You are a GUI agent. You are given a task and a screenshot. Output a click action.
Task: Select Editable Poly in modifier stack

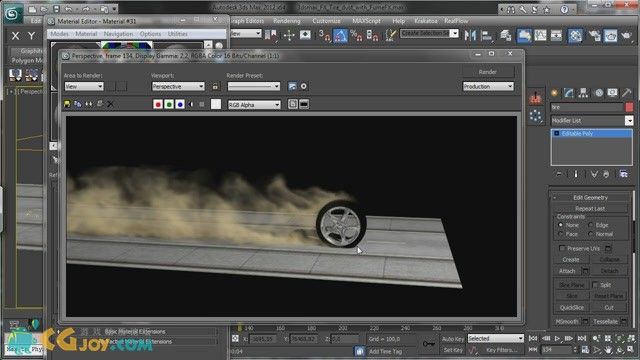(x=592, y=133)
